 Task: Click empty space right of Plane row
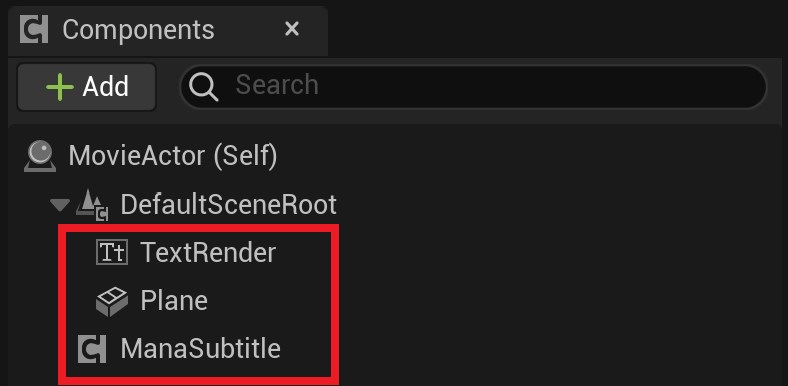[553, 301]
